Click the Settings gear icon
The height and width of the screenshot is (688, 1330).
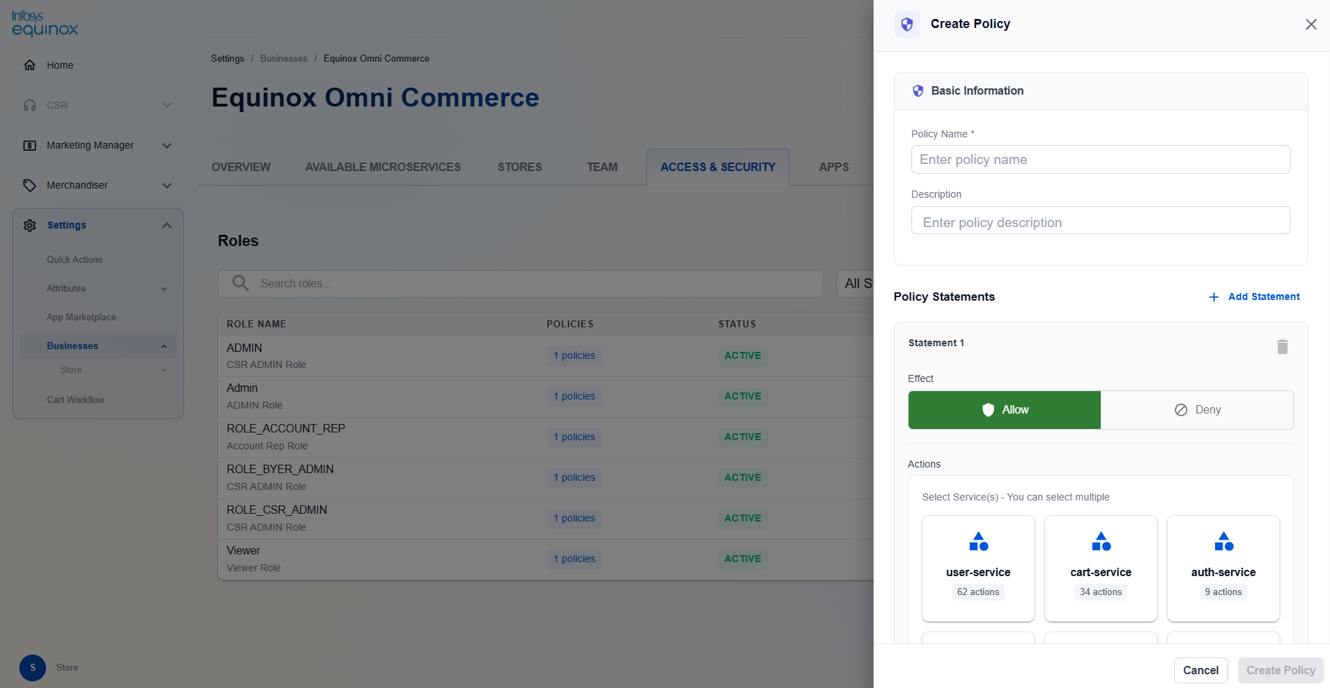[30, 225]
